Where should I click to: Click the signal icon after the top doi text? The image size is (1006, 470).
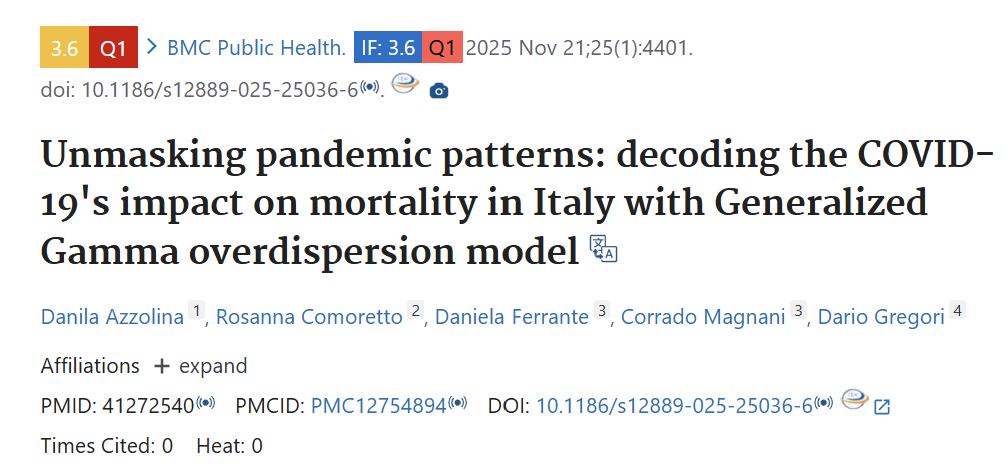click(370, 87)
